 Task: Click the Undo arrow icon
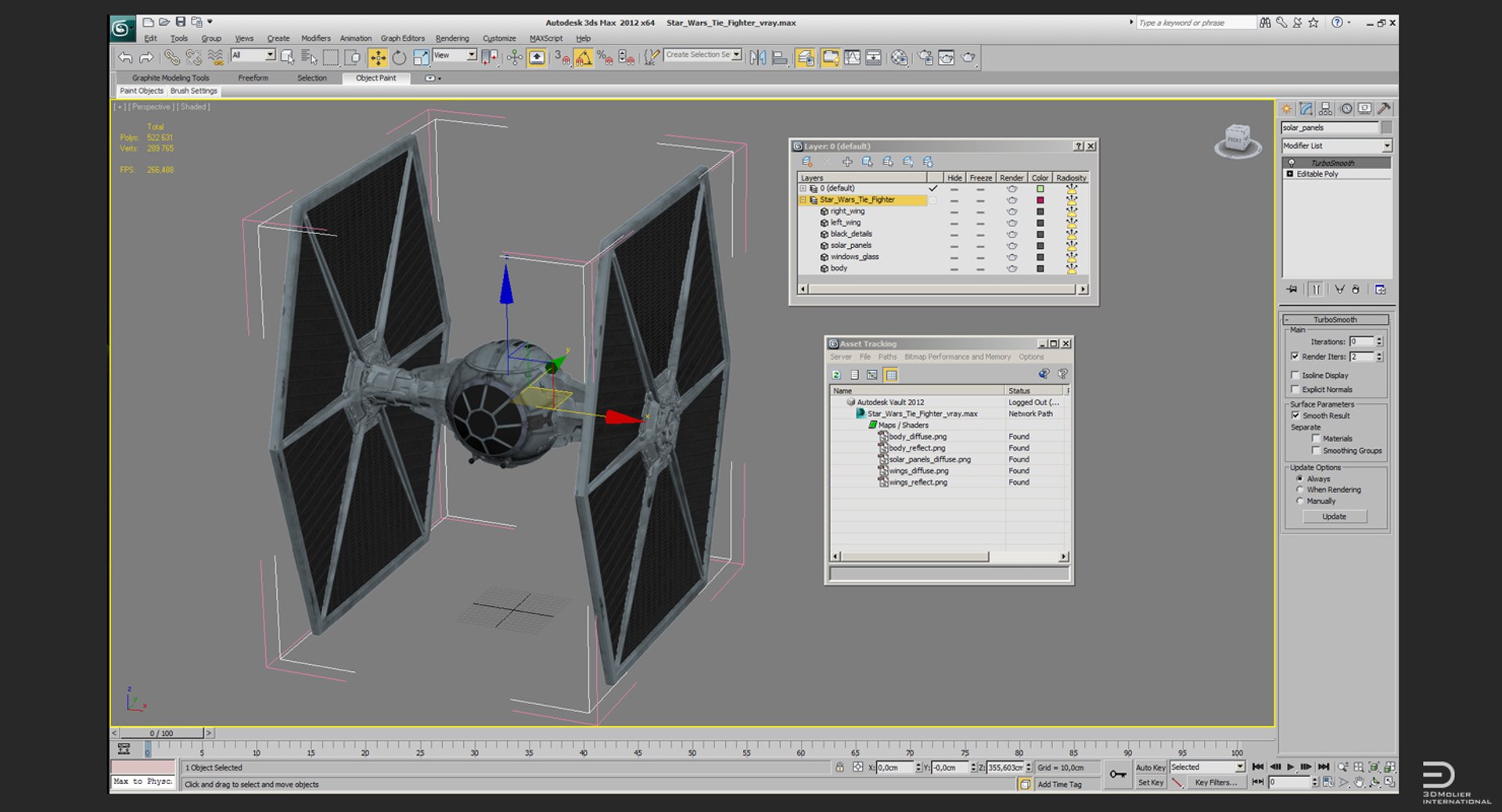(x=125, y=58)
